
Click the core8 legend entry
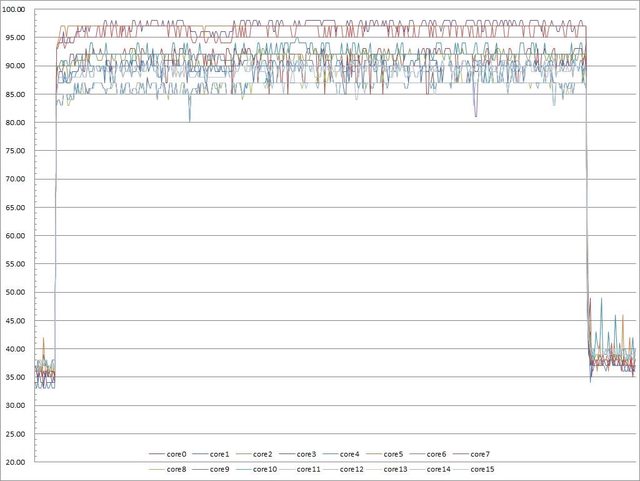pos(178,468)
